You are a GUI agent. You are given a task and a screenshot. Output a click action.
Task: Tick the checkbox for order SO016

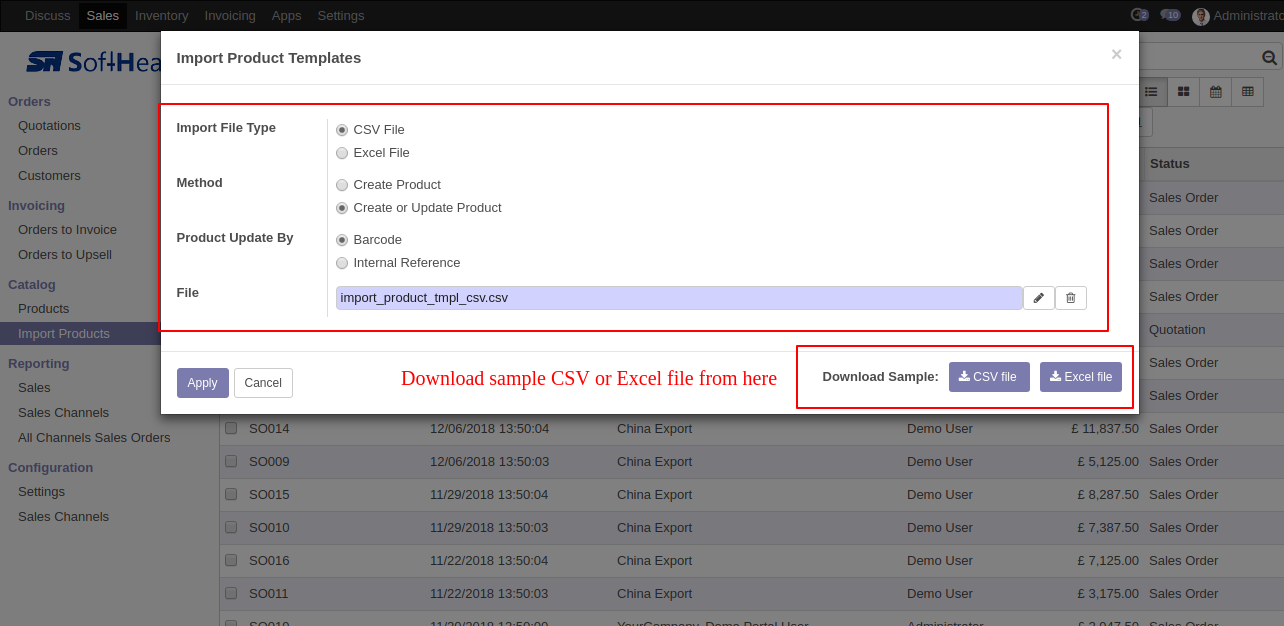(231, 560)
